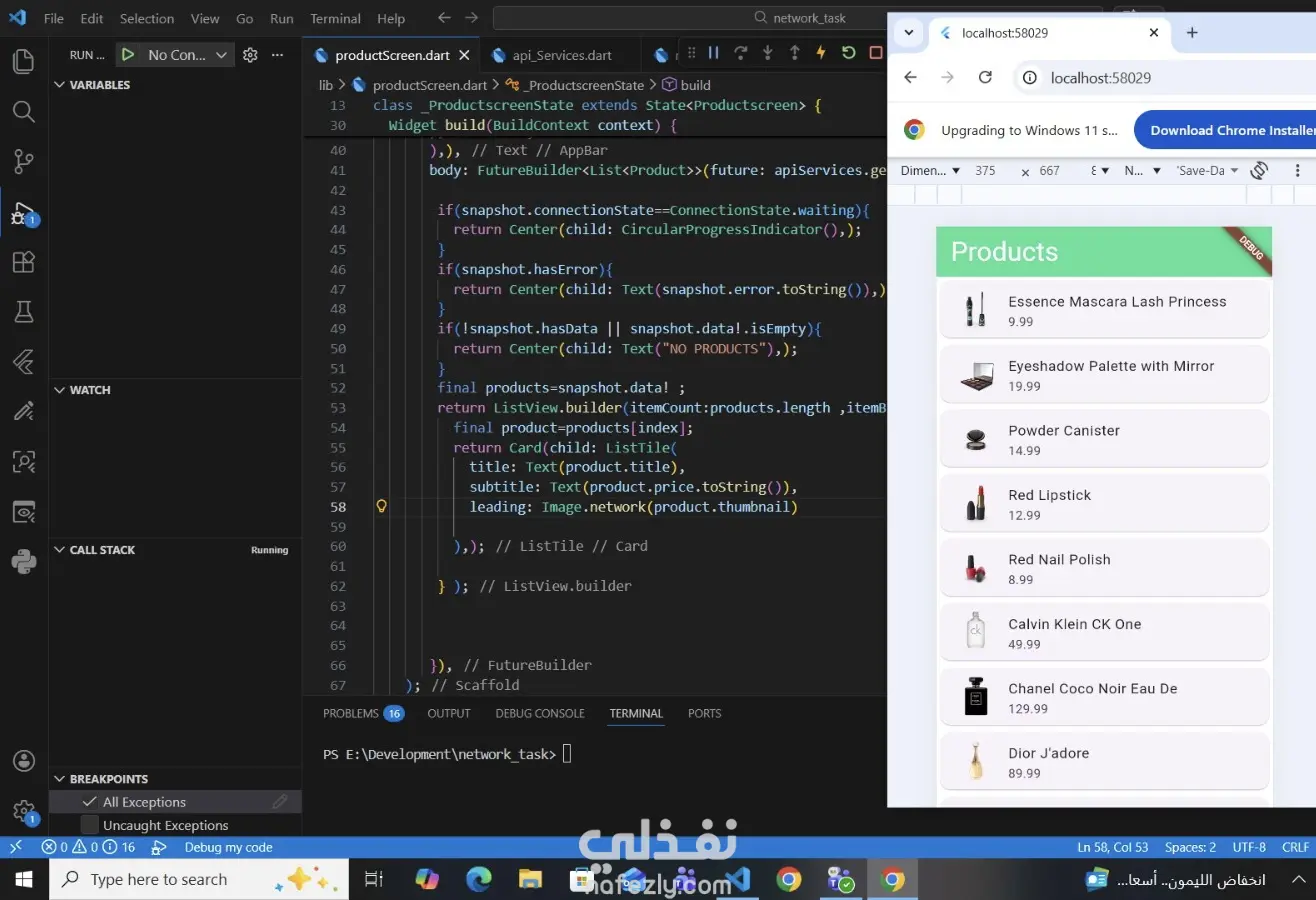Image resolution: width=1316 pixels, height=900 pixels.
Task: Stop debugging with the red square
Action: (875, 53)
